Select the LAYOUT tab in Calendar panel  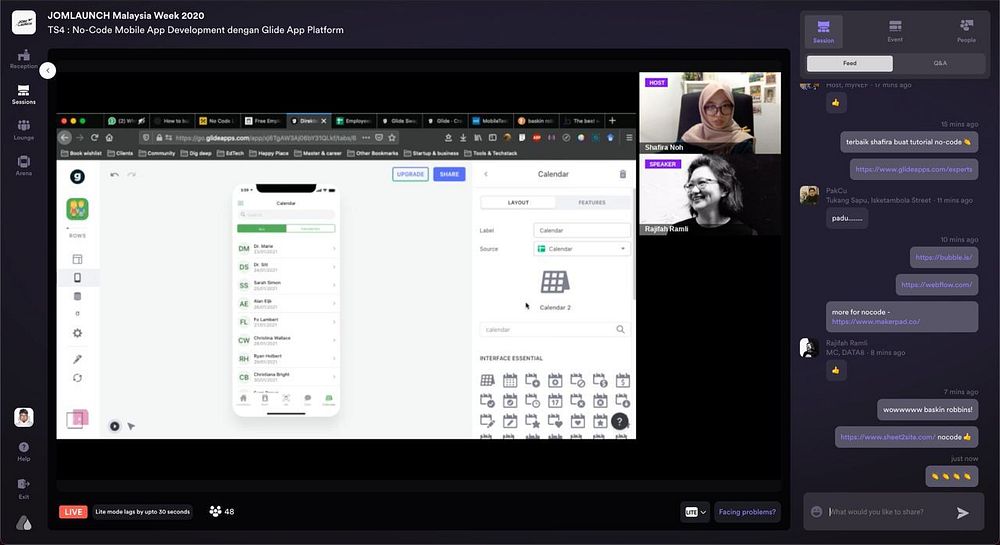pyautogui.click(x=518, y=203)
